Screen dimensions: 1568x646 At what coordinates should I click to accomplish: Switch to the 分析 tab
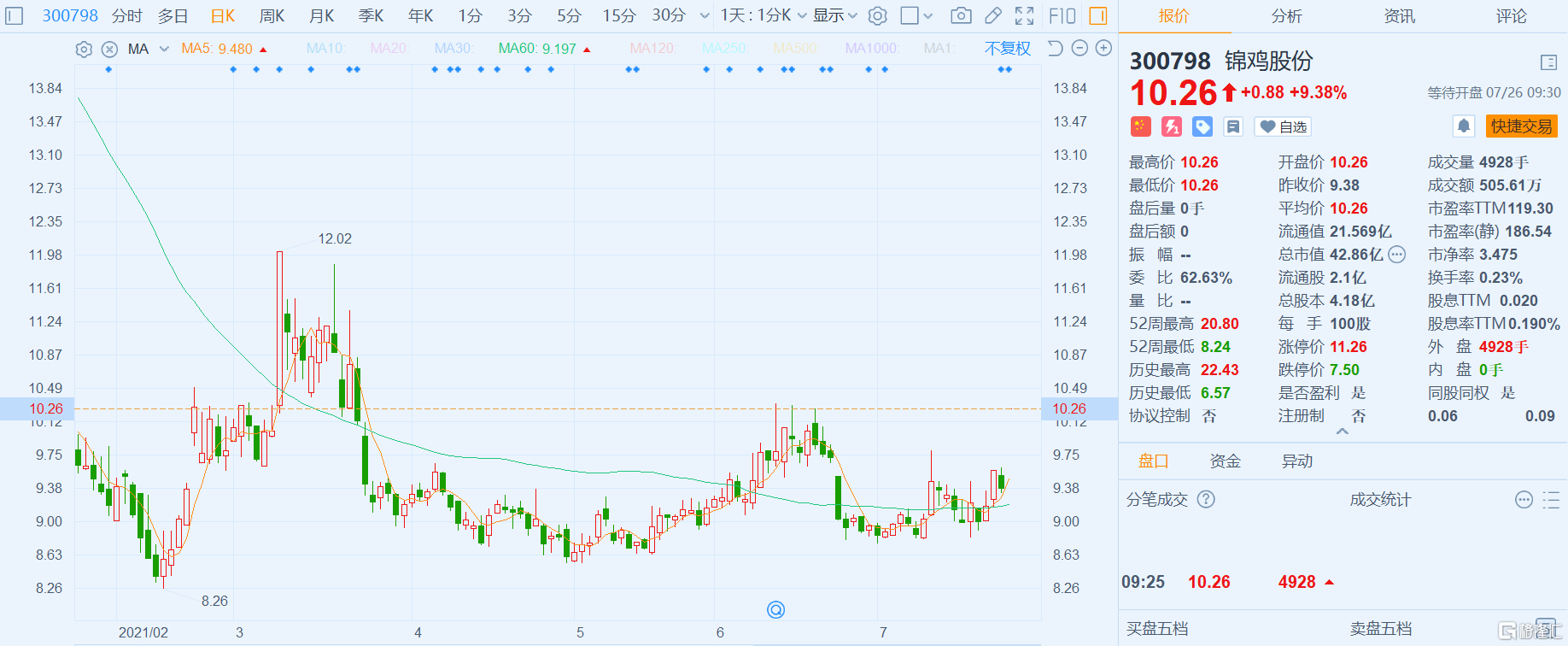pos(1286,16)
